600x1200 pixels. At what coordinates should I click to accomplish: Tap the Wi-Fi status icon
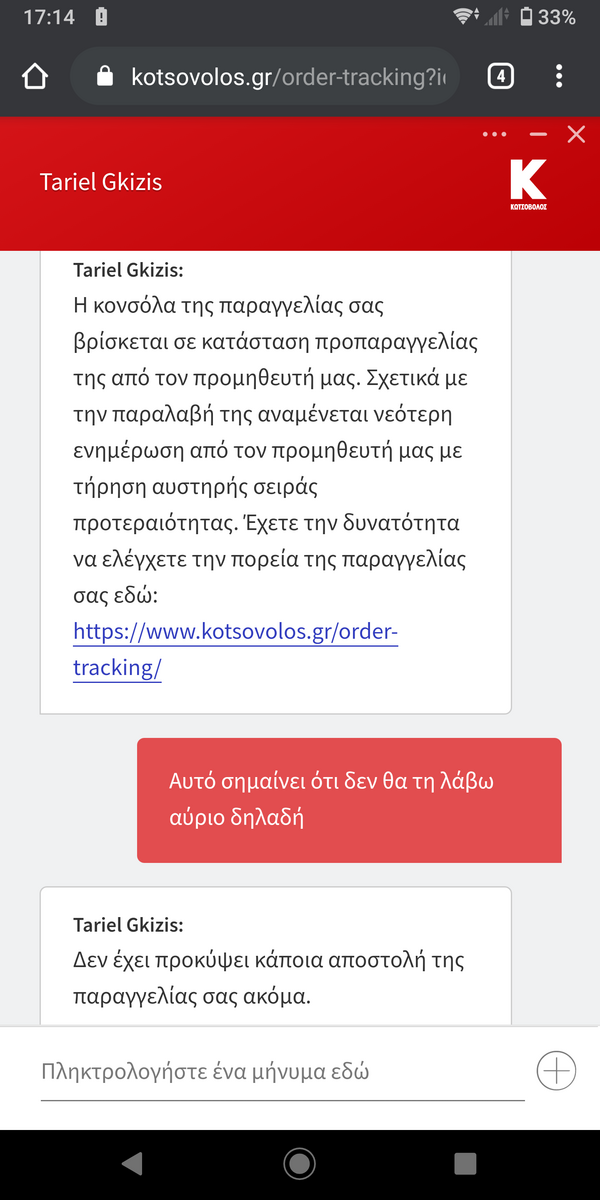click(x=465, y=17)
